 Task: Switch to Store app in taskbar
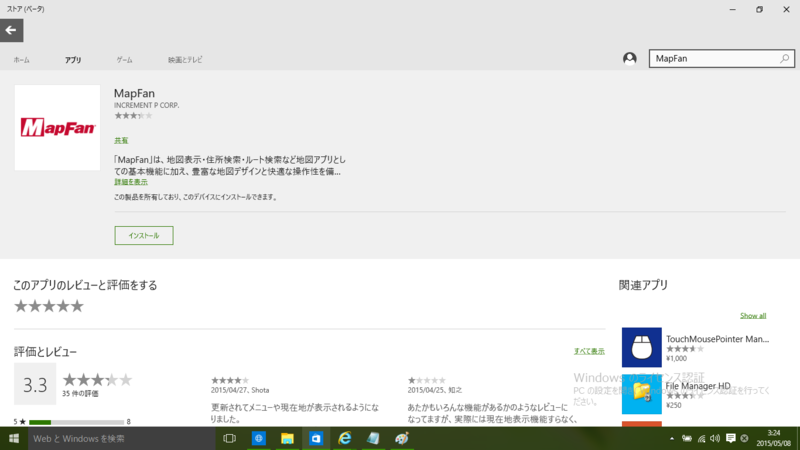(316, 438)
